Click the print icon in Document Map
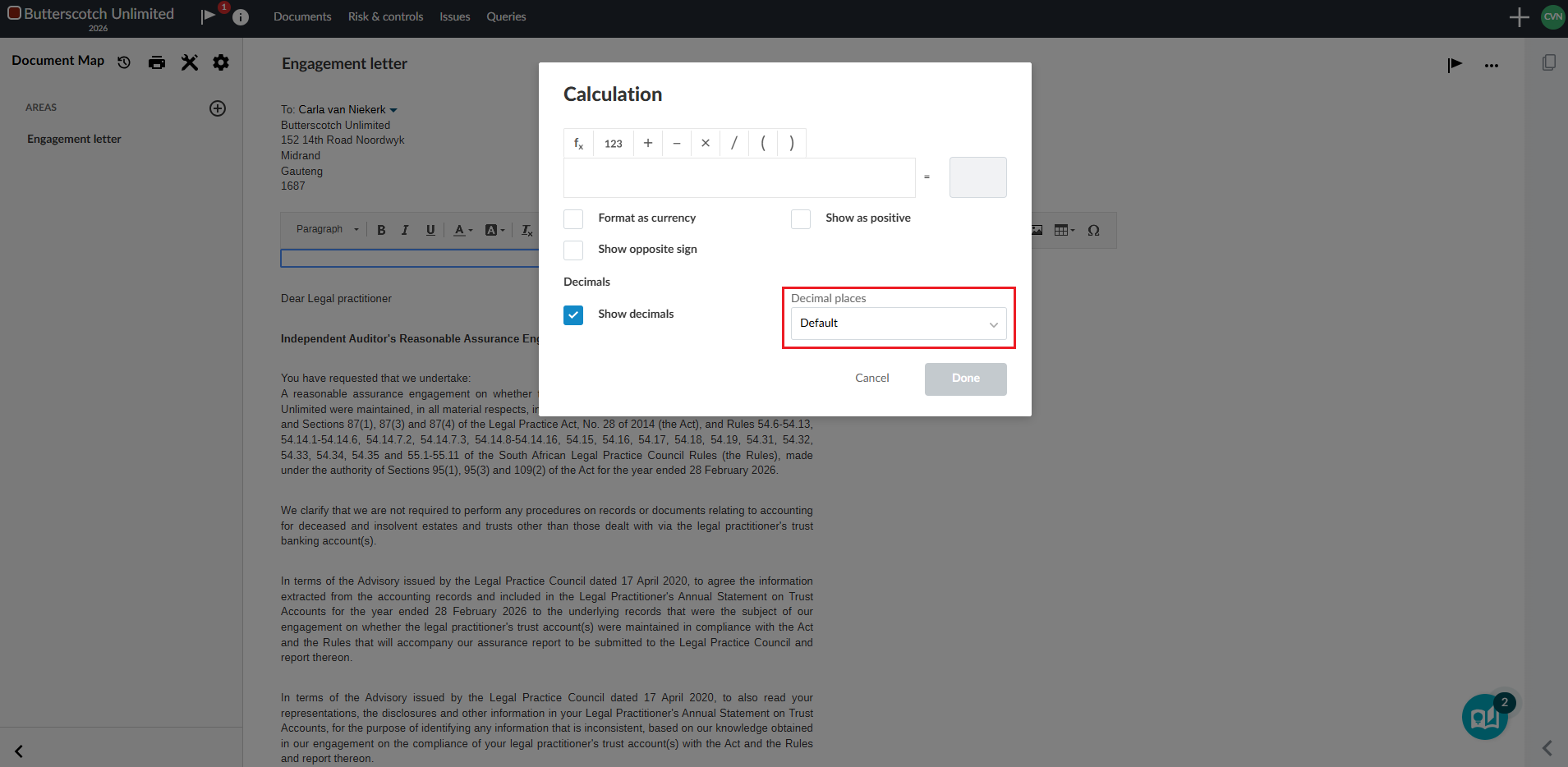This screenshot has height=767, width=1568. pos(157,62)
